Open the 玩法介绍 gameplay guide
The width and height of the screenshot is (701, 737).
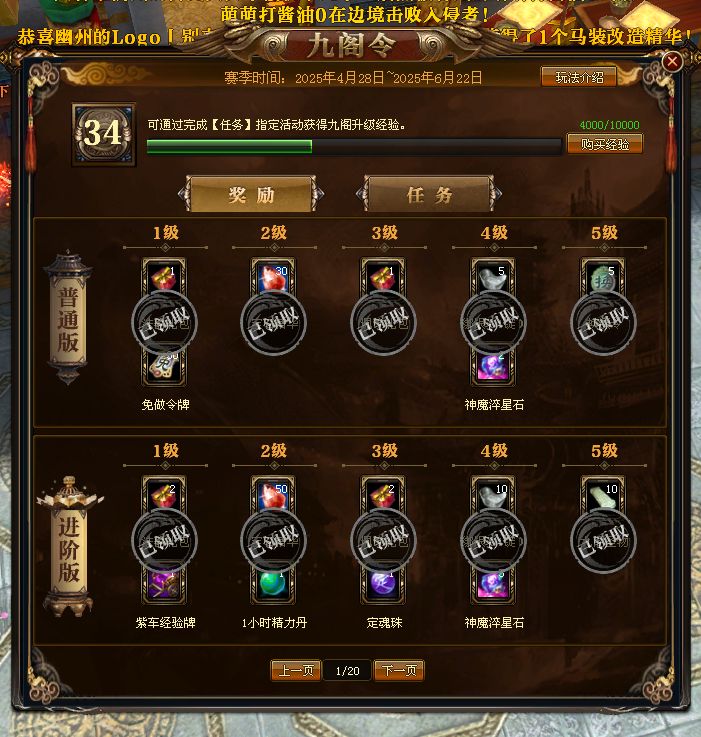pos(579,77)
